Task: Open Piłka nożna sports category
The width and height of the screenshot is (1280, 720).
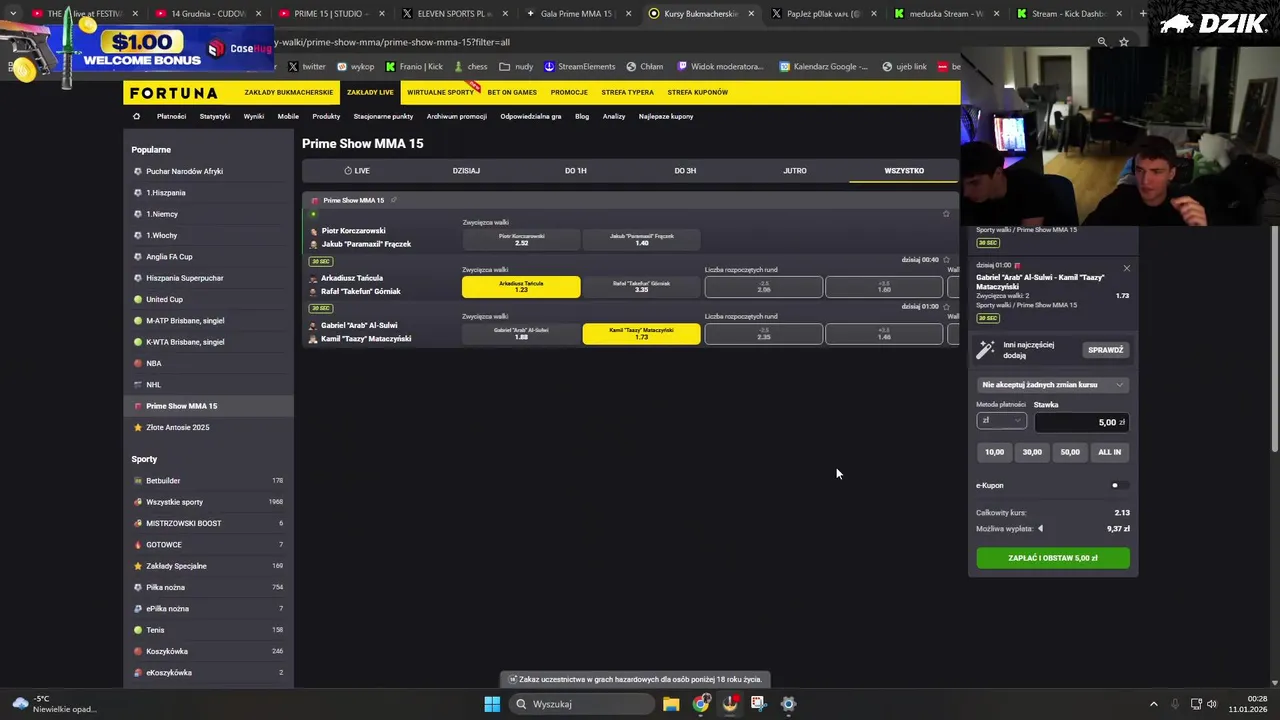Action: (x=208, y=587)
